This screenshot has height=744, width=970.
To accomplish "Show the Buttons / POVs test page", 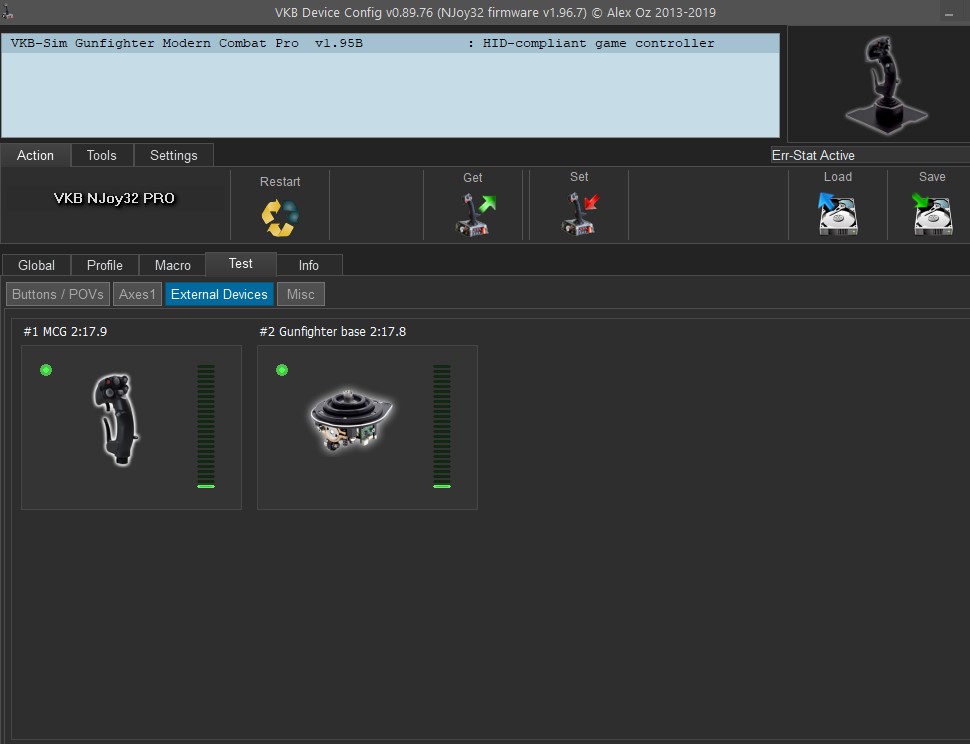I will [x=57, y=294].
